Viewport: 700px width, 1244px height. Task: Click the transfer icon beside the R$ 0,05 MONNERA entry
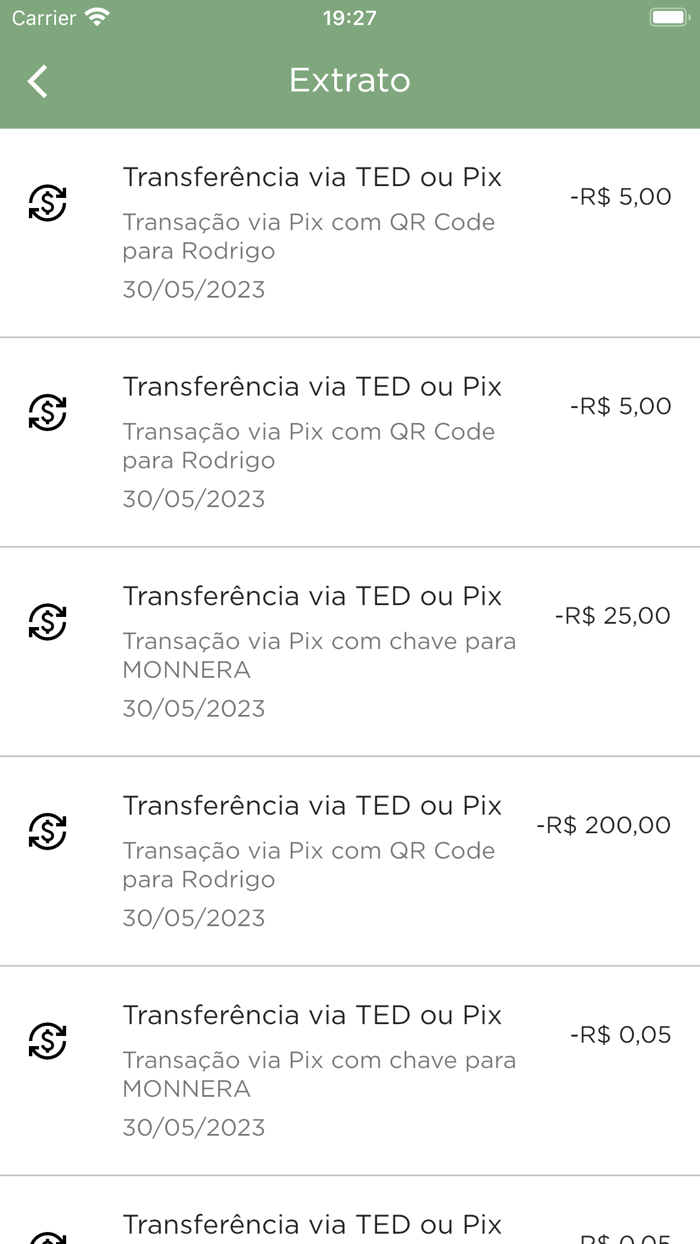click(x=47, y=1042)
